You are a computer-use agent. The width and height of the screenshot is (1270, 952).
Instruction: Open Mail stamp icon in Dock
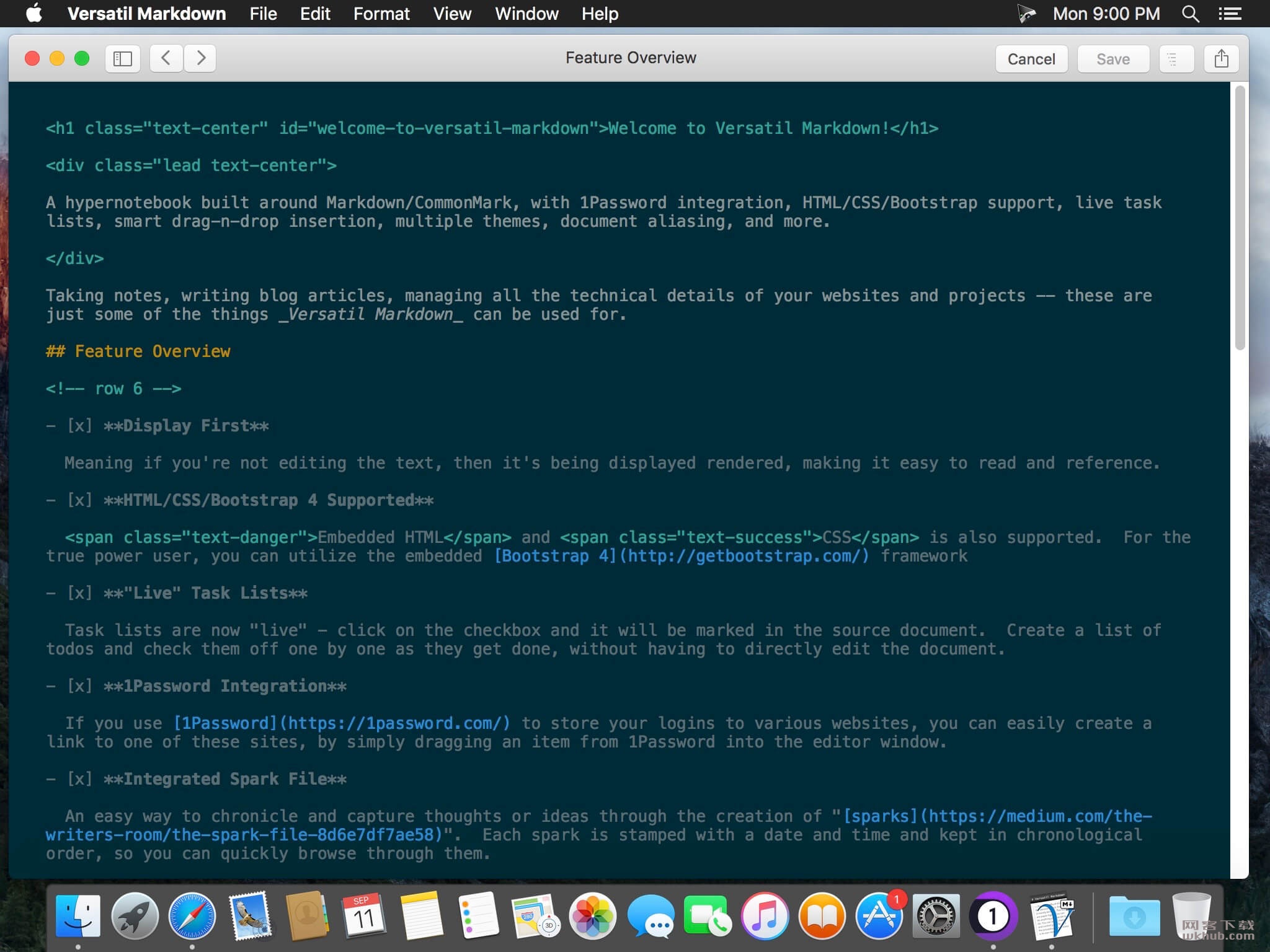(x=250, y=916)
